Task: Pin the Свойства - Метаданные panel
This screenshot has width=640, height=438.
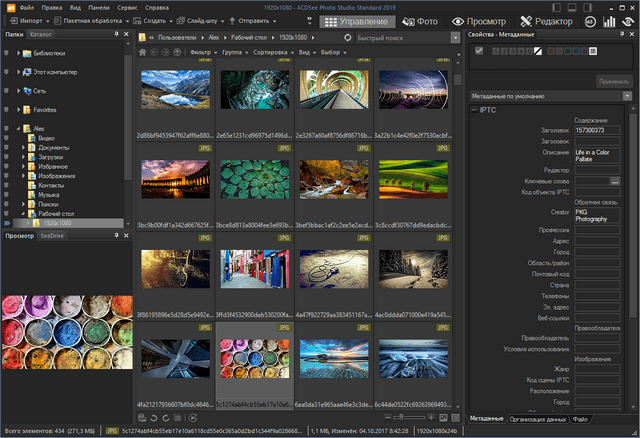Action: click(620, 34)
